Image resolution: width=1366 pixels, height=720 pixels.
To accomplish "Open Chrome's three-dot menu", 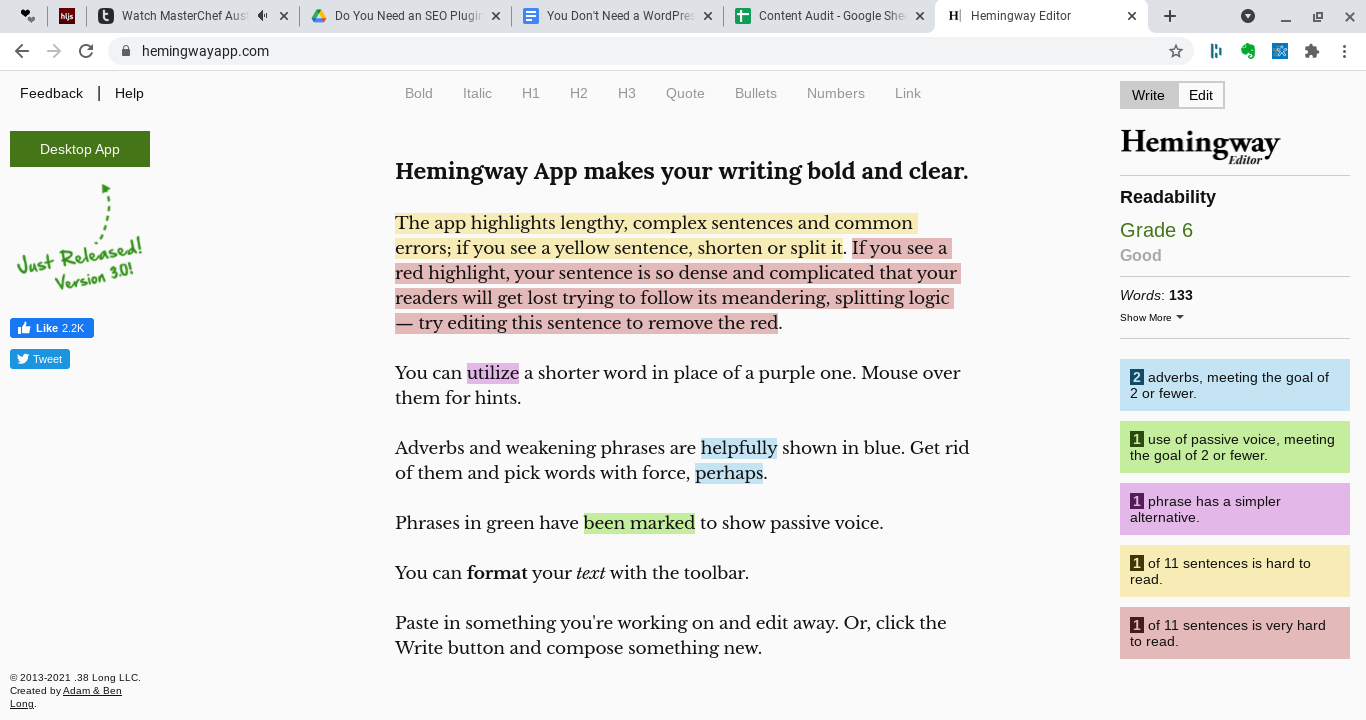I will point(1344,51).
